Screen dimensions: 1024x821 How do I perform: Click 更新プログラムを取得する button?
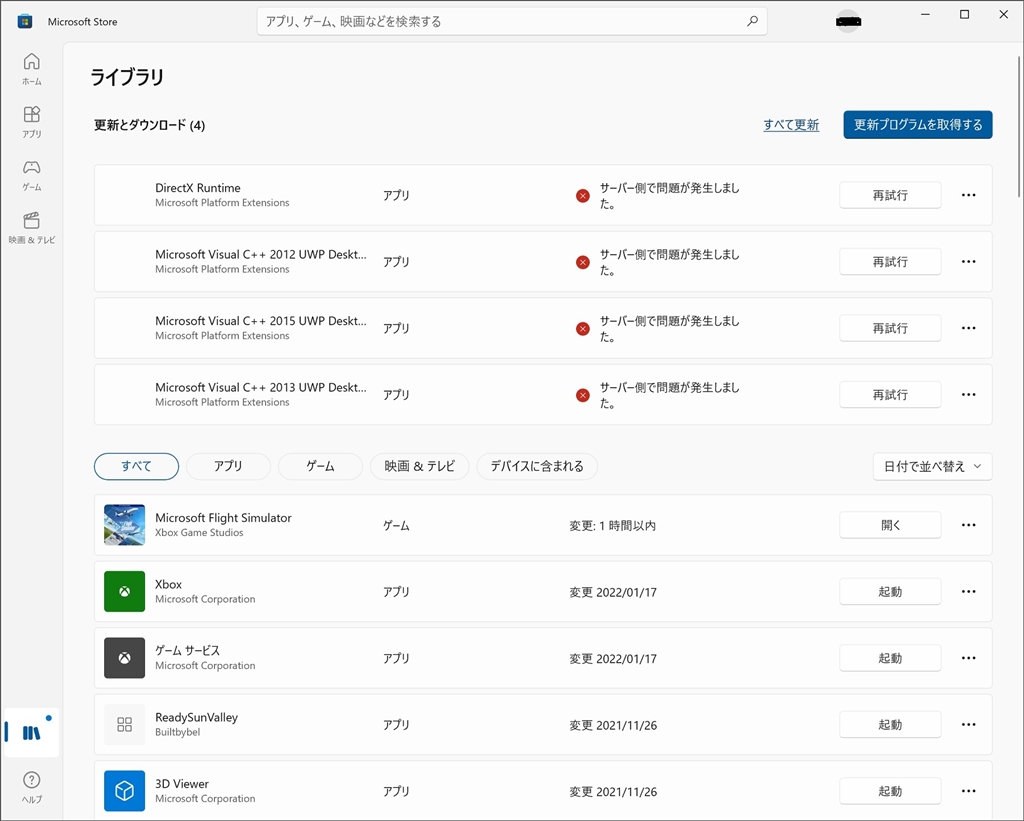tap(917, 125)
